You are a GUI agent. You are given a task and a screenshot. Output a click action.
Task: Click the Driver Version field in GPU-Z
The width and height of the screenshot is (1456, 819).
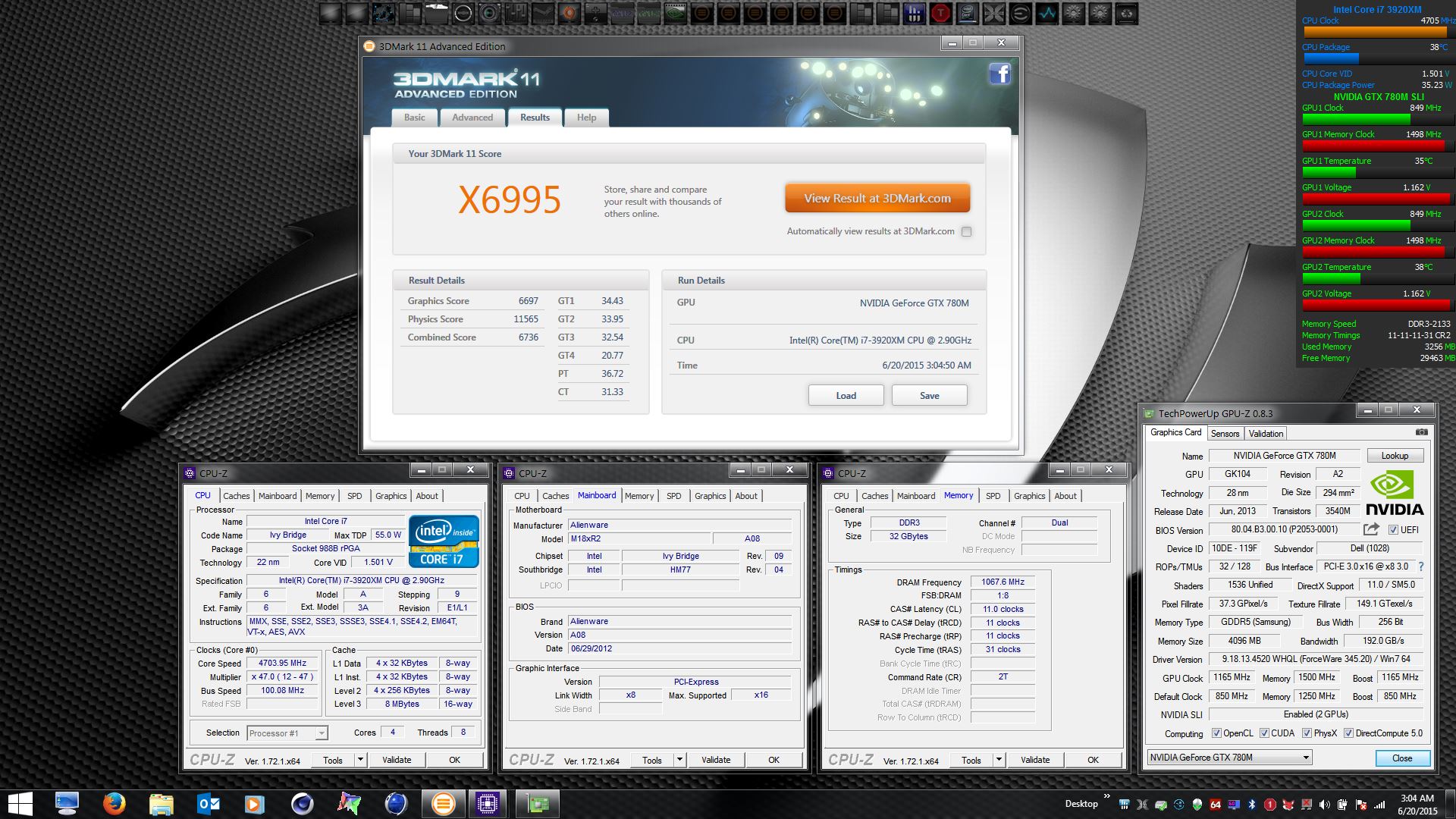[1316, 659]
